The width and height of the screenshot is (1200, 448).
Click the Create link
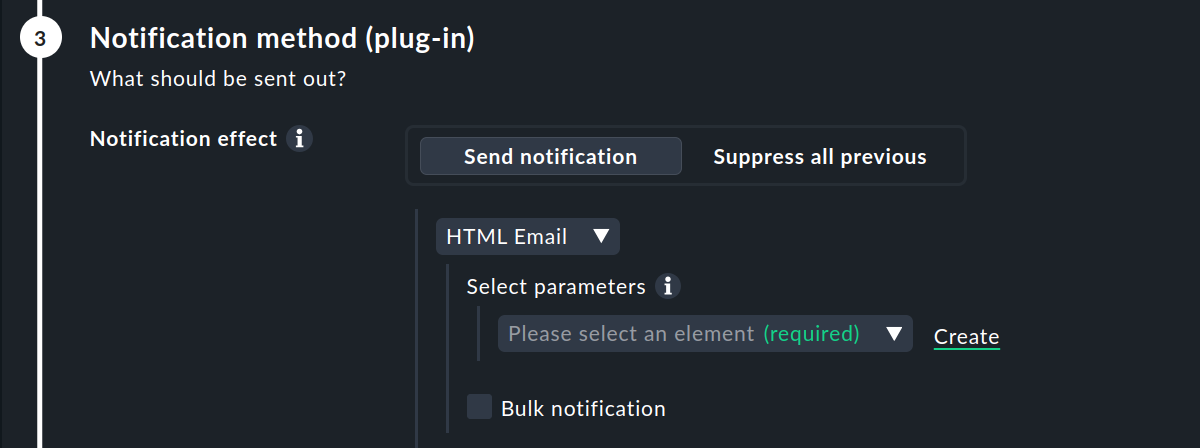(966, 337)
